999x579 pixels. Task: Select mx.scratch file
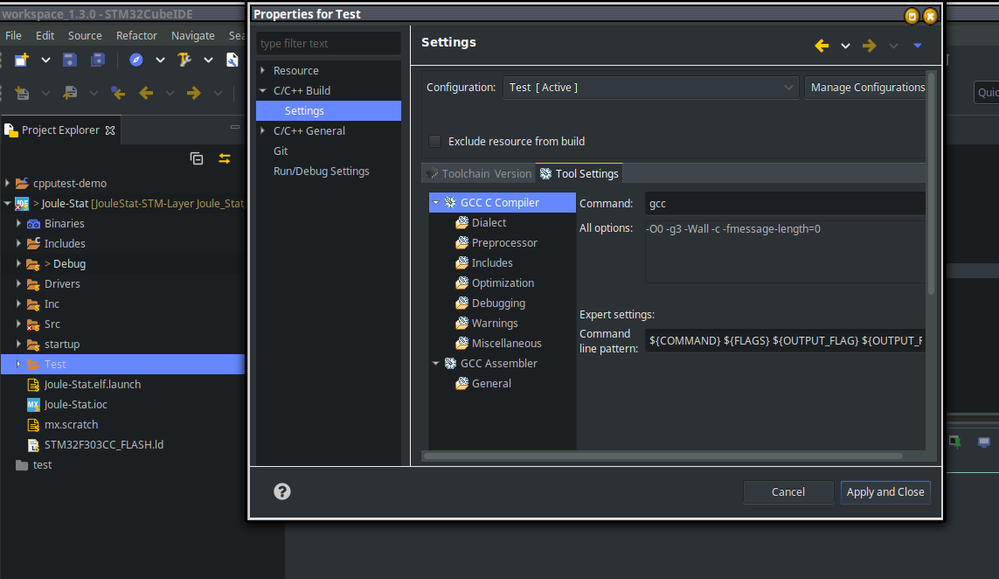pyautogui.click(x=71, y=424)
